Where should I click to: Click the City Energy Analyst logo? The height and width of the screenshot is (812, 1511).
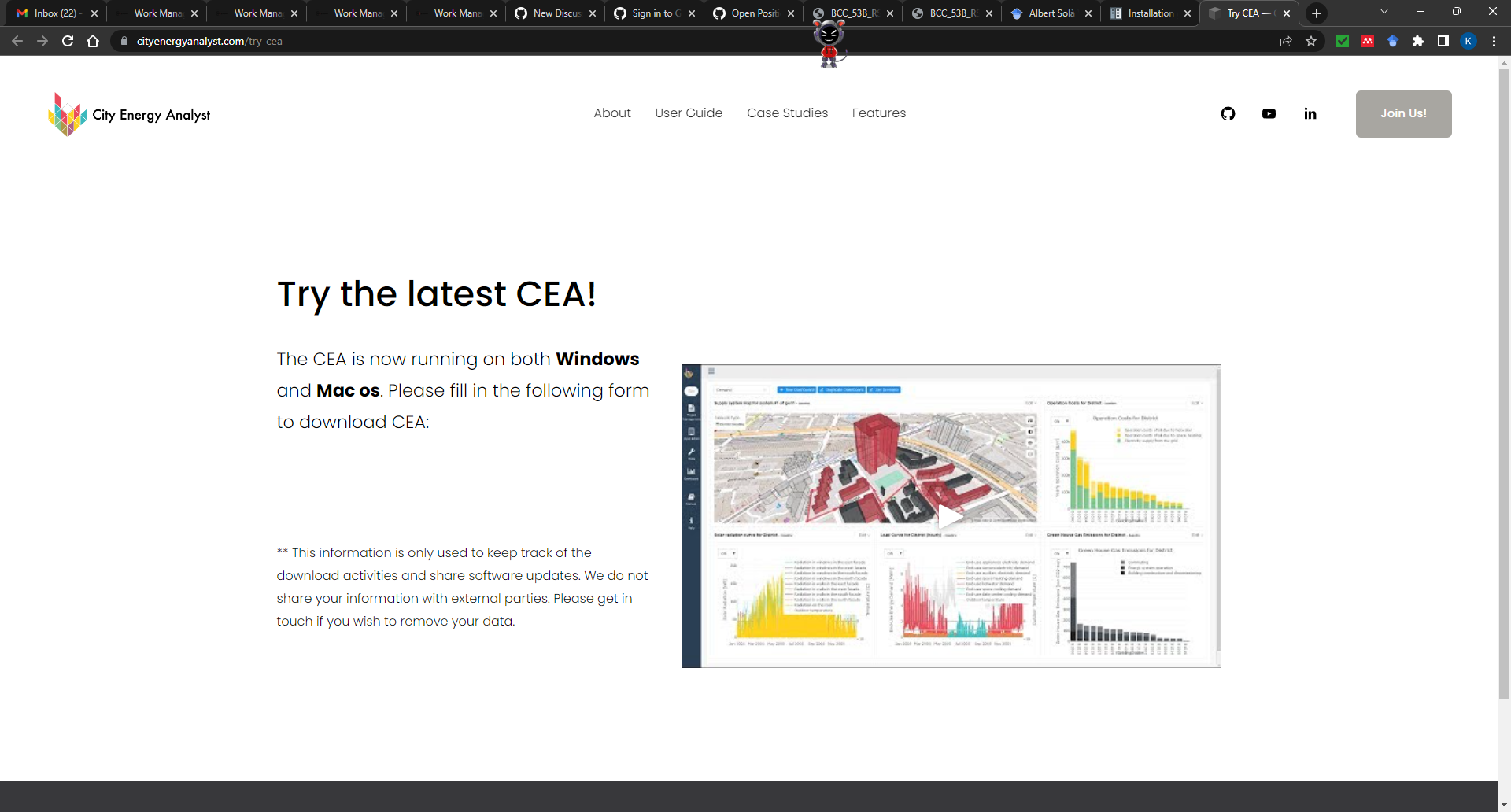129,115
